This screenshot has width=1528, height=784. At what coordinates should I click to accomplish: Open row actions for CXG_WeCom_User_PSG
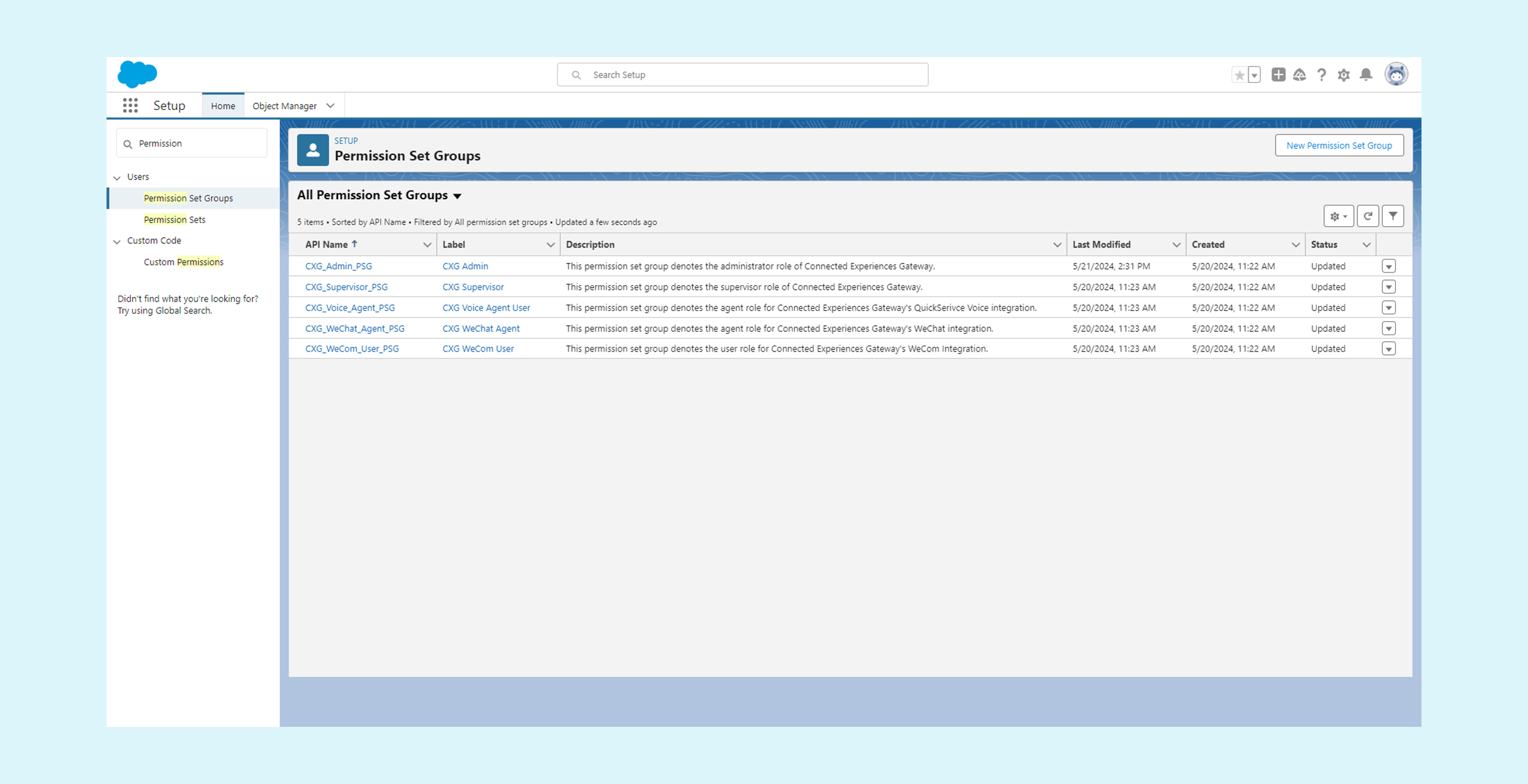1389,349
